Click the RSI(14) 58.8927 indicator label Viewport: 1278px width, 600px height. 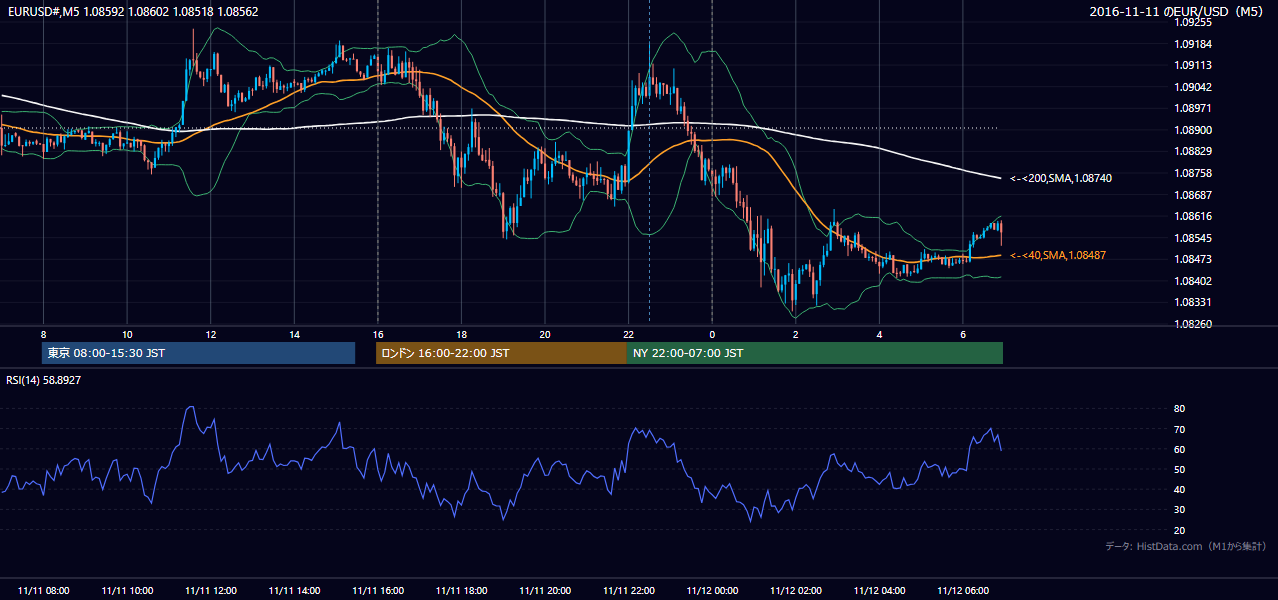pyautogui.click(x=44, y=380)
